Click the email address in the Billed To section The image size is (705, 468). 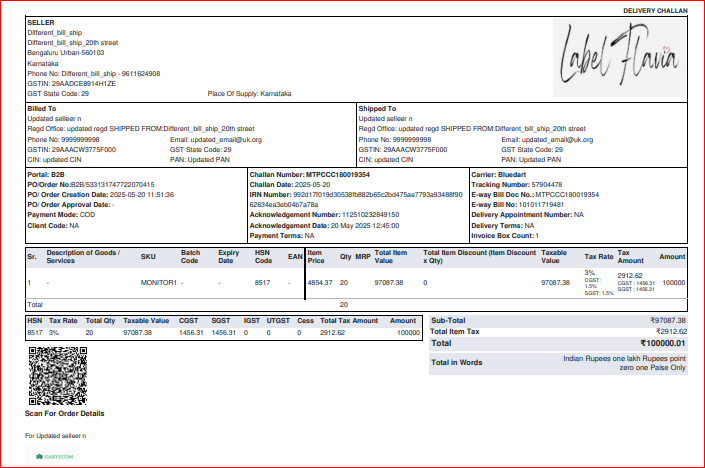point(216,139)
